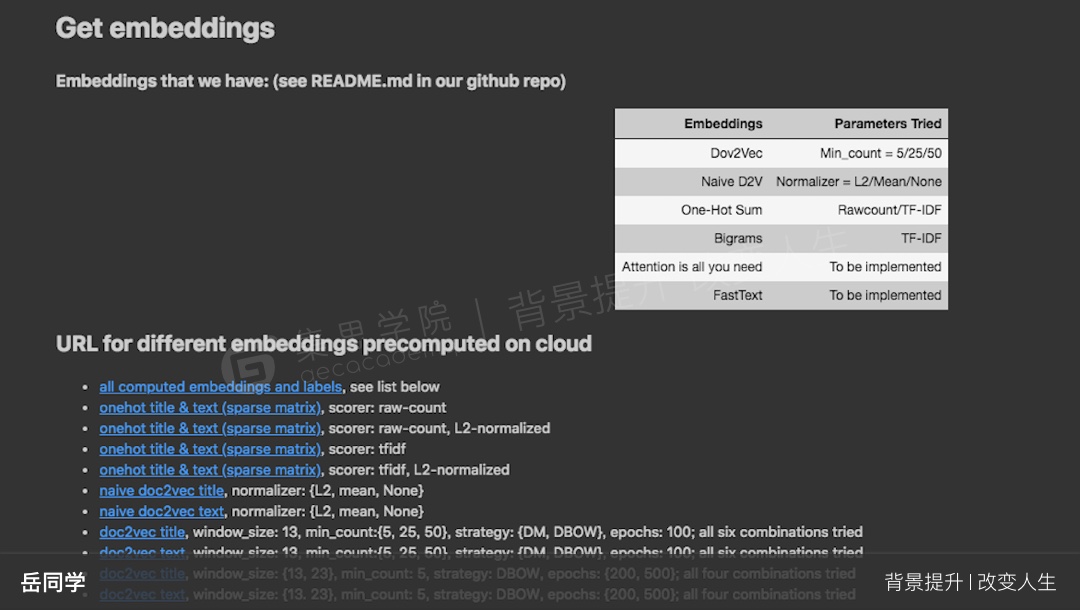Open the onehot link with the plain tfidf scorer
The width and height of the screenshot is (1080, 610).
pos(210,449)
